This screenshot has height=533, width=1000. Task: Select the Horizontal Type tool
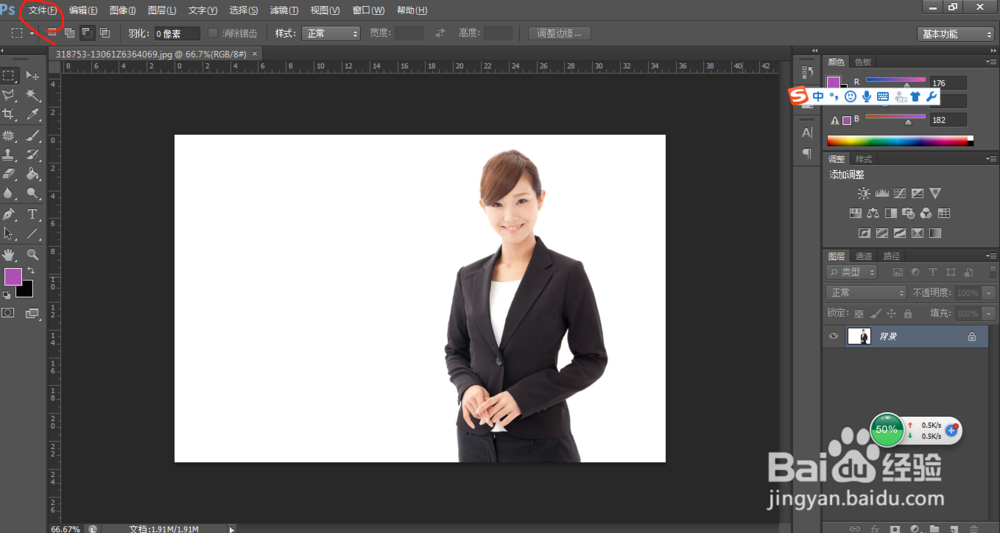(32, 214)
